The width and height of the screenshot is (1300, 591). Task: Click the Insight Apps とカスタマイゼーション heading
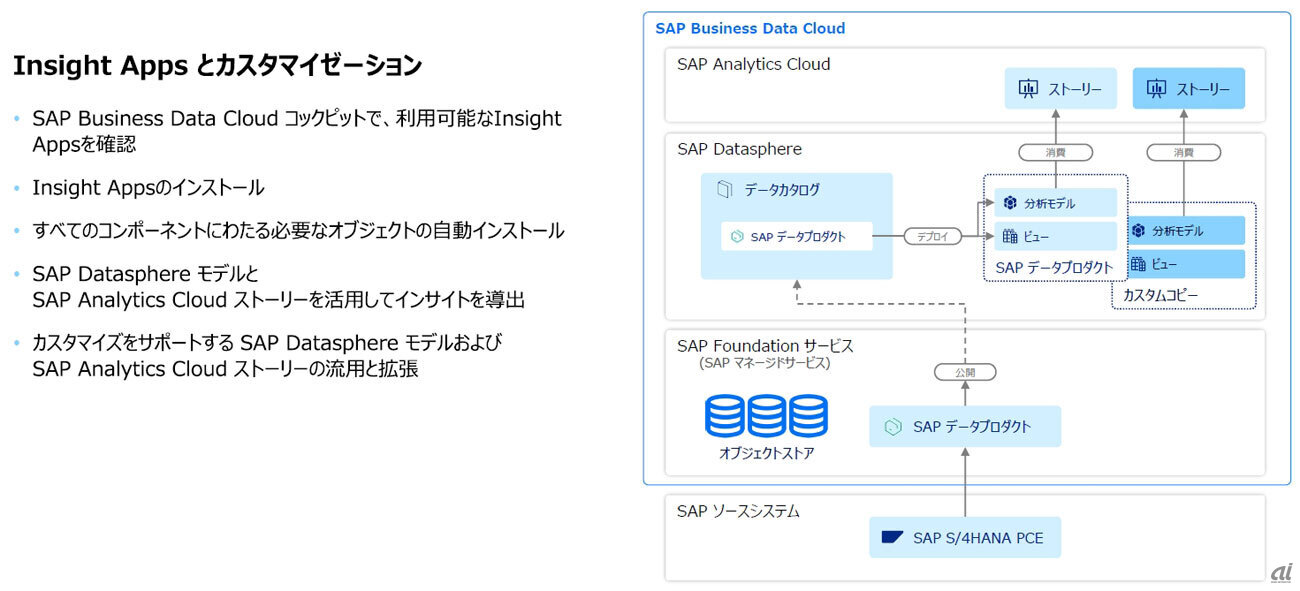click(x=217, y=67)
